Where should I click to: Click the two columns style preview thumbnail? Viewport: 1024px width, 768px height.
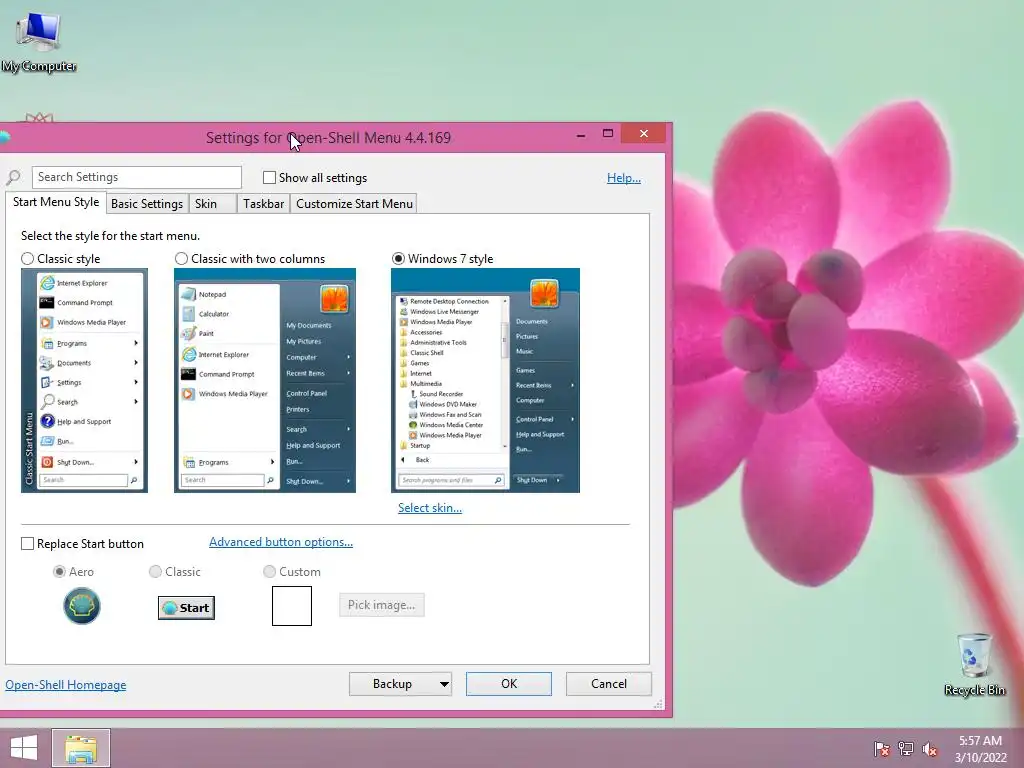(x=264, y=380)
